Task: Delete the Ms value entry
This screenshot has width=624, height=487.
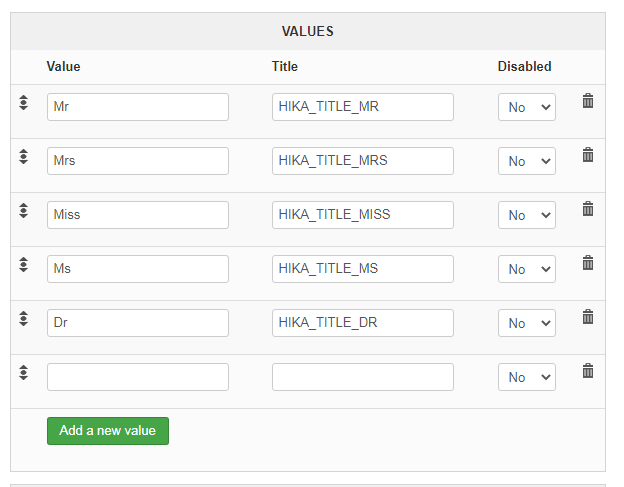Action: coord(588,263)
